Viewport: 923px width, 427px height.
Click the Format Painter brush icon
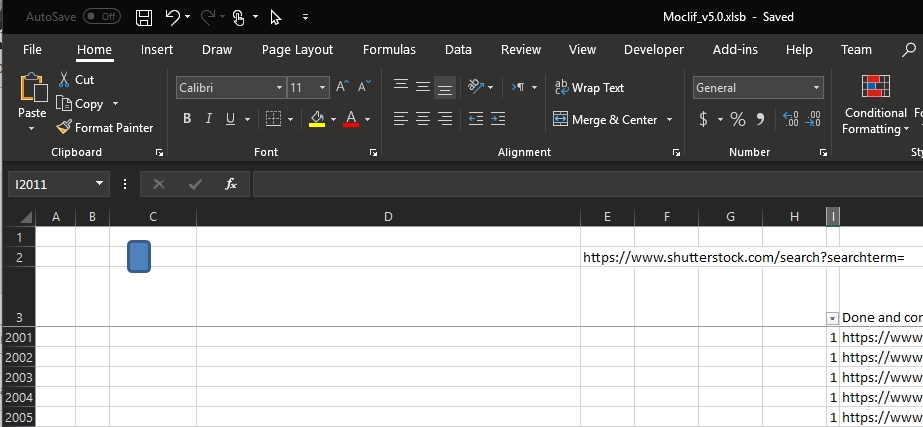(64, 127)
